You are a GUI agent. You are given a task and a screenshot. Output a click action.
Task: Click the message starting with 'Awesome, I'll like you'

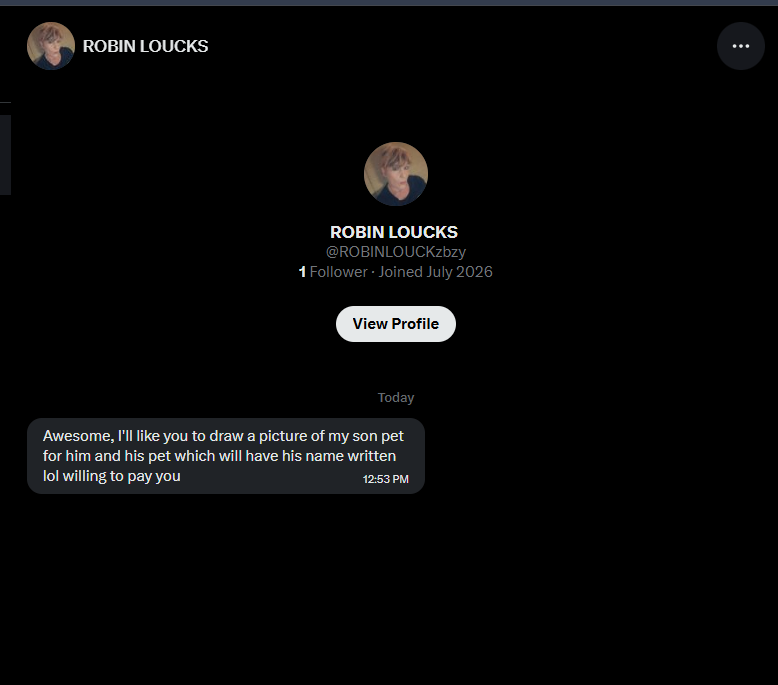[226, 456]
